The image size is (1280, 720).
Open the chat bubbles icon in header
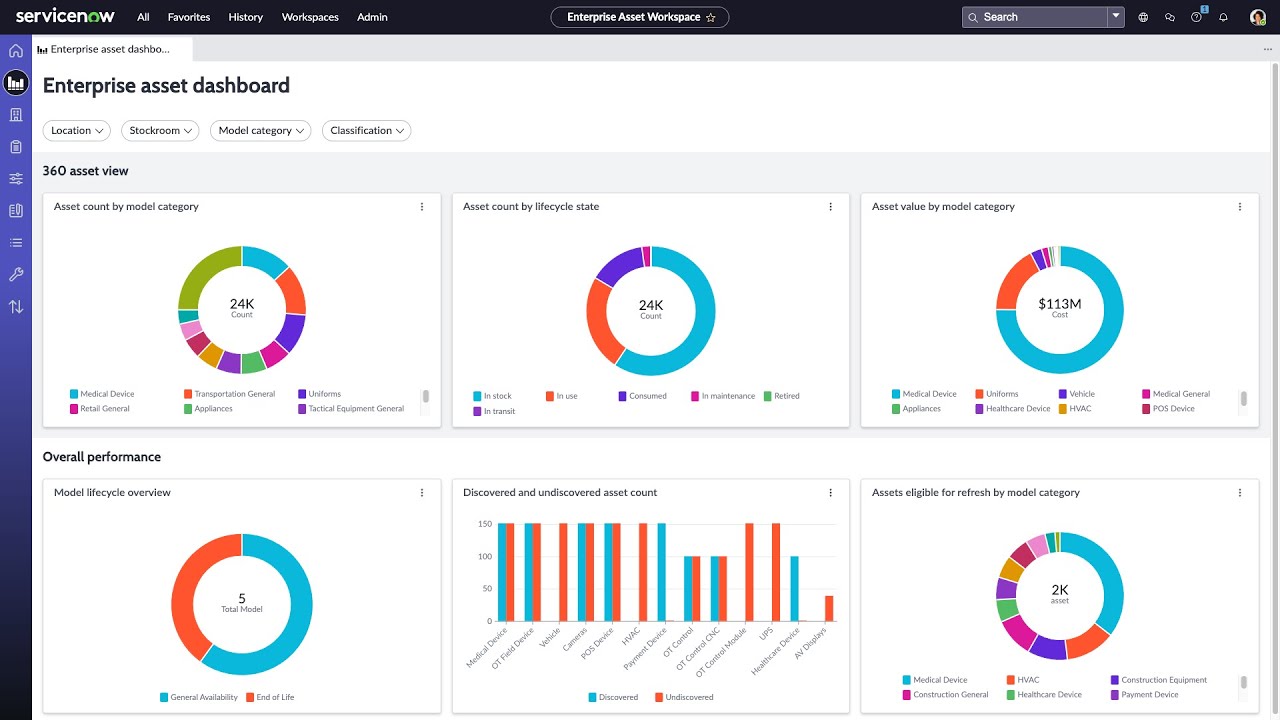point(1170,17)
